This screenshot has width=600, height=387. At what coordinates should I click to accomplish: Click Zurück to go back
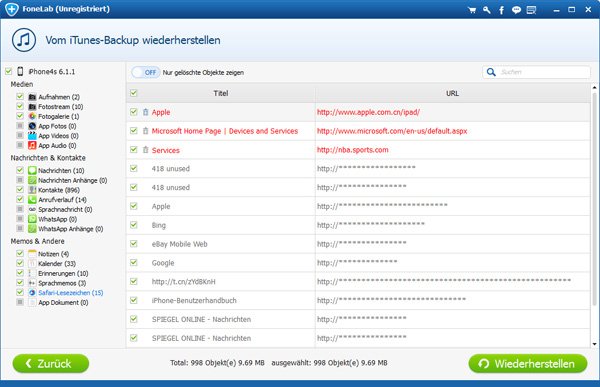pyautogui.click(x=51, y=363)
